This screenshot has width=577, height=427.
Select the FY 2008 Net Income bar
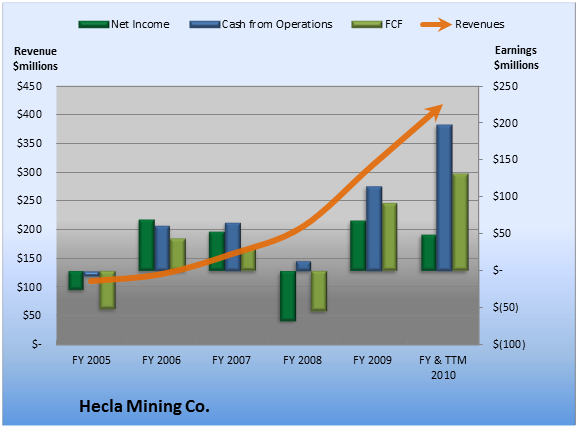tap(288, 296)
